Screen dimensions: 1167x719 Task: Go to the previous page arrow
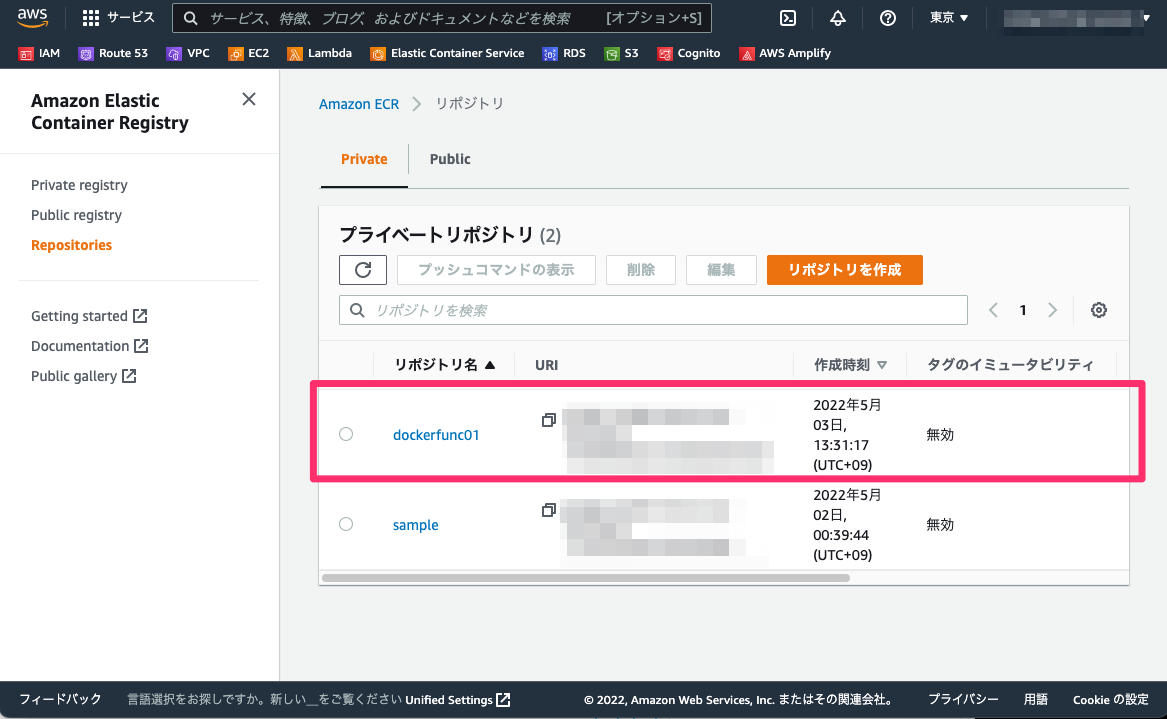tap(993, 310)
